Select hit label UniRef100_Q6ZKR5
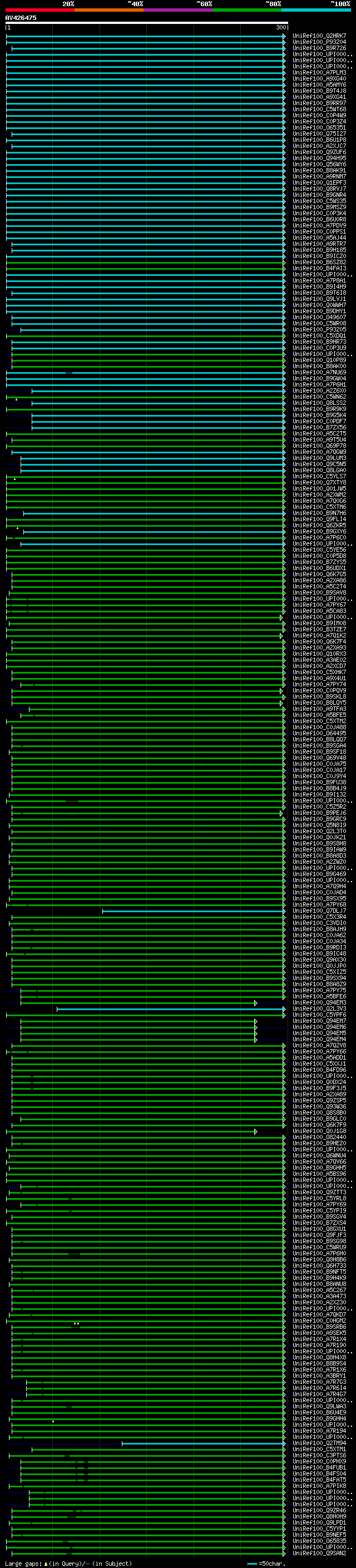356x1568 pixels. coord(319,525)
